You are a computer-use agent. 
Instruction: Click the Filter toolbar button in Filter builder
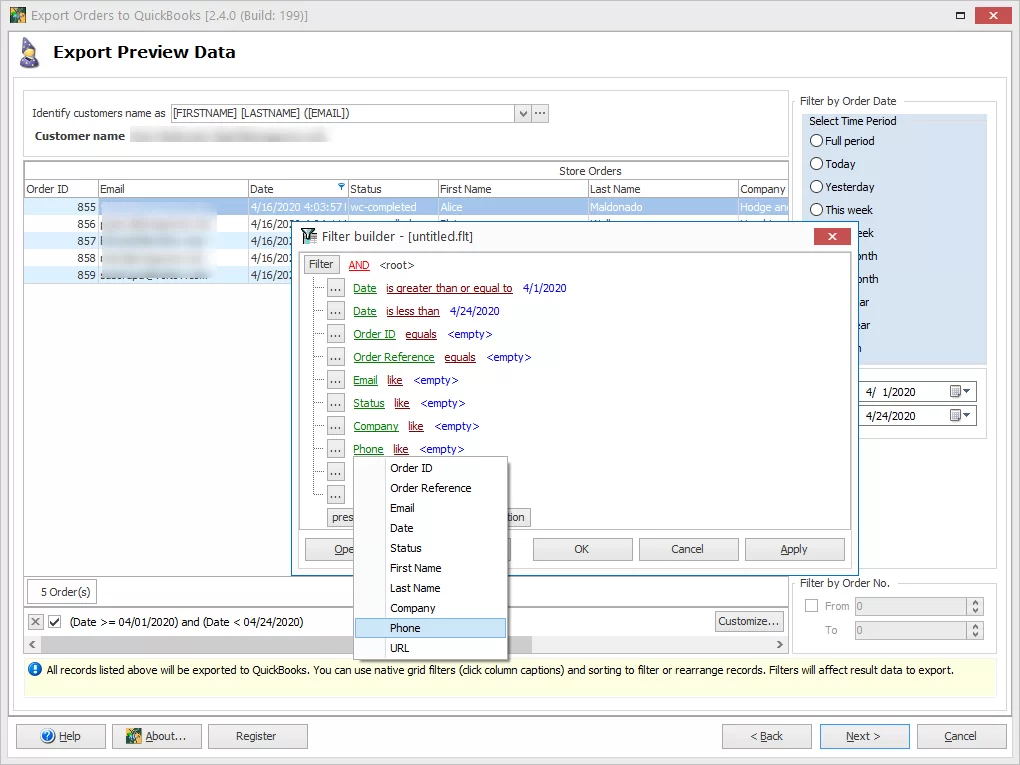pyautogui.click(x=321, y=264)
